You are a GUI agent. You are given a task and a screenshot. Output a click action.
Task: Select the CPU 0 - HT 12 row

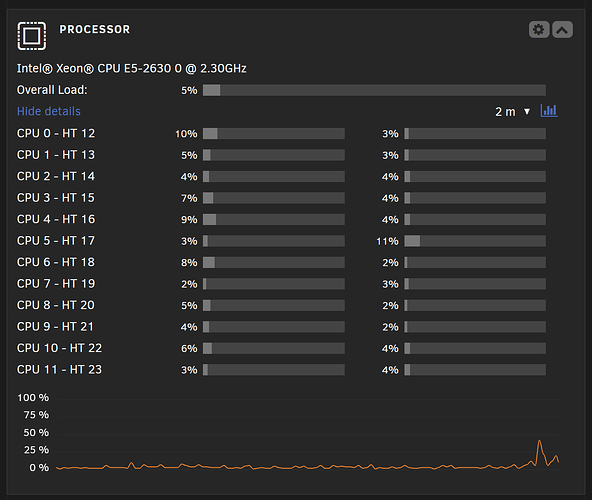point(281,133)
